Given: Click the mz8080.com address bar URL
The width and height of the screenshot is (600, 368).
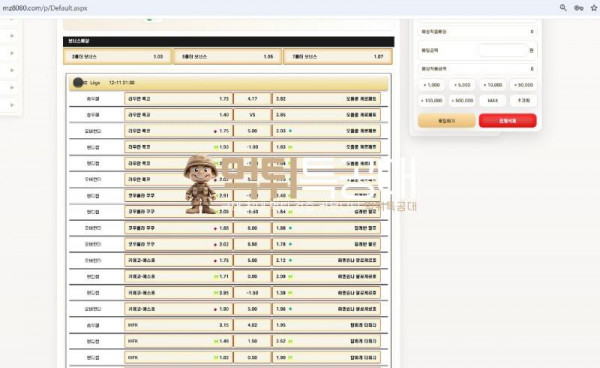Looking at the screenshot, I should point(45,8).
